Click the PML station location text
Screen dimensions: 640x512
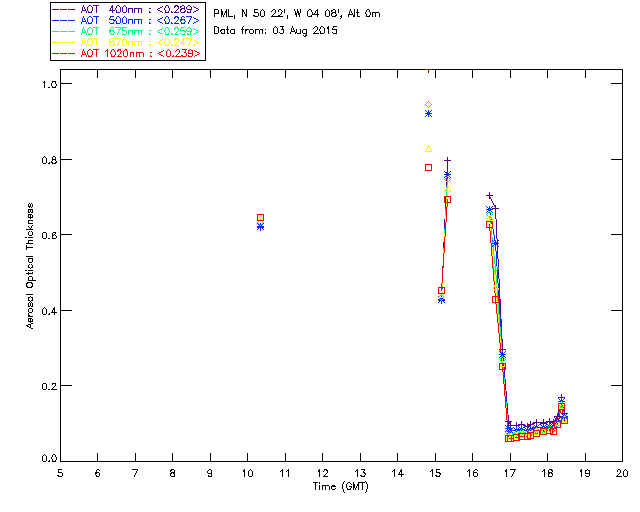point(297,14)
